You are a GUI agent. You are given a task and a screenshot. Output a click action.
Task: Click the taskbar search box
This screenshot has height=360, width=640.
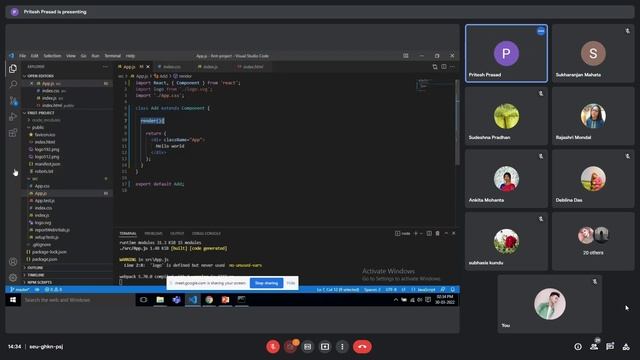78,300
